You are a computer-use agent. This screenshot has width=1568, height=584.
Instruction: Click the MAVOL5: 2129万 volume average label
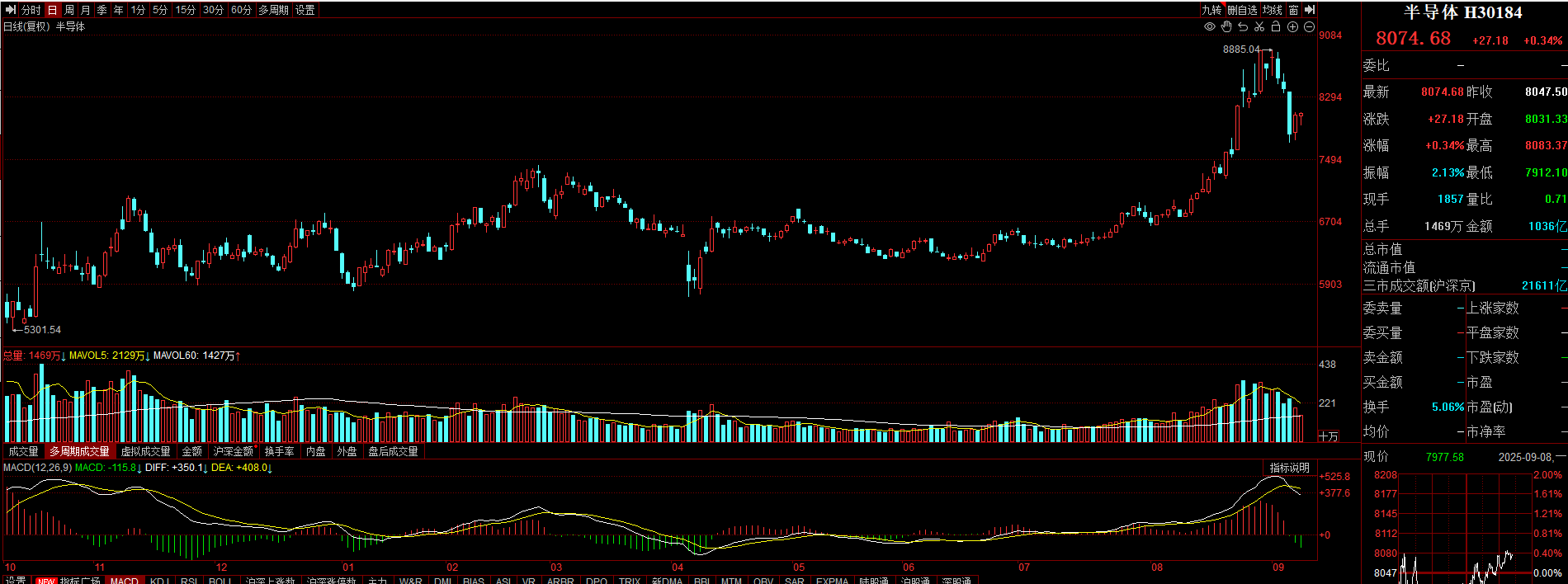(107, 356)
